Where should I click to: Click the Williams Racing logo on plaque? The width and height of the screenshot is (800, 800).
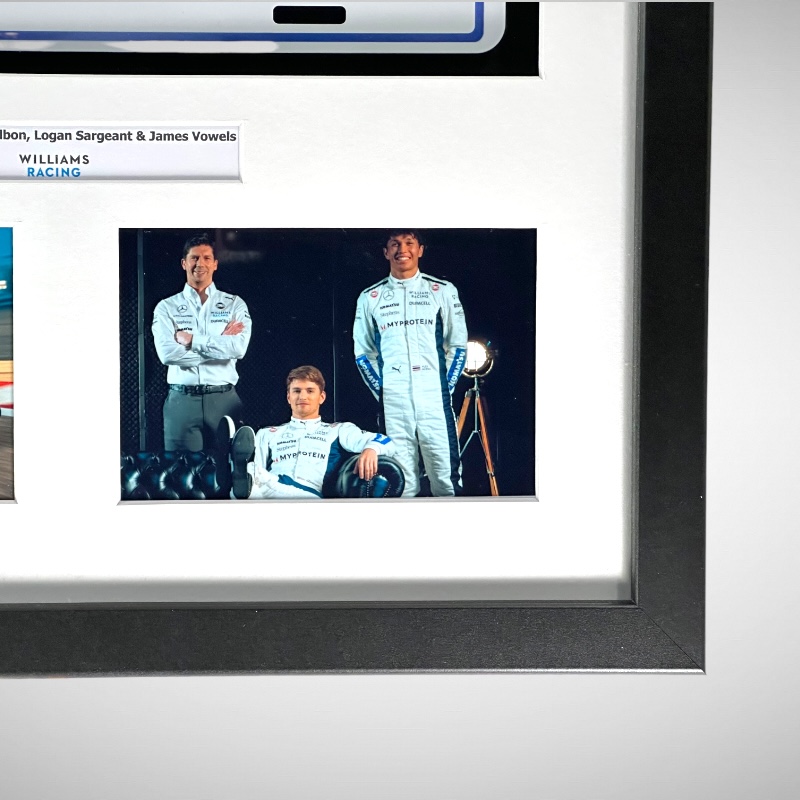(54, 165)
